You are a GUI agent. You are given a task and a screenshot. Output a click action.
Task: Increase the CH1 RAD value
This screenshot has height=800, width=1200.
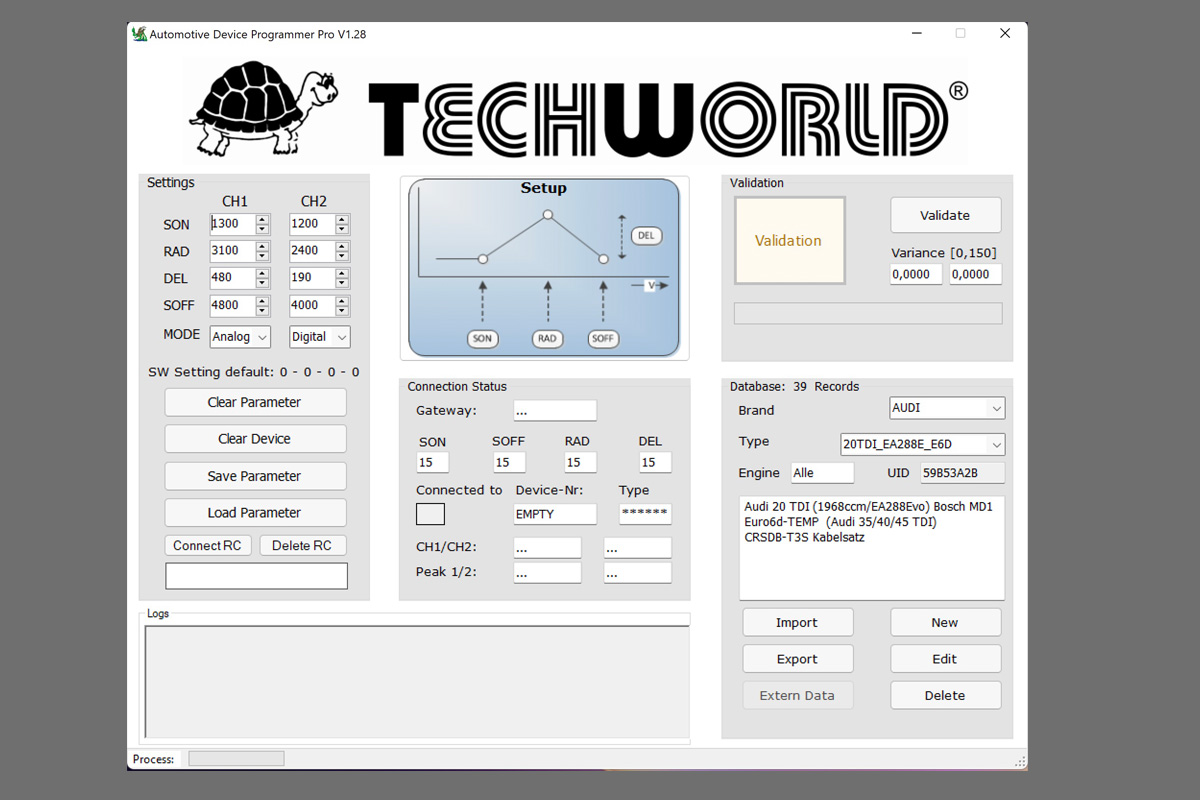point(262,246)
